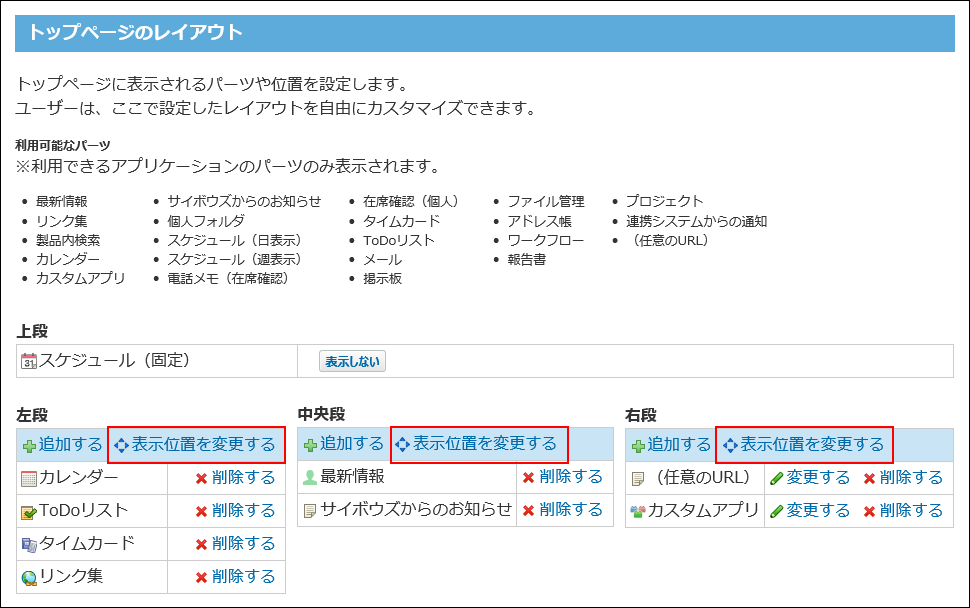Click the red X icon for カレンダー
This screenshot has width=970, height=608.
[x=201, y=479]
